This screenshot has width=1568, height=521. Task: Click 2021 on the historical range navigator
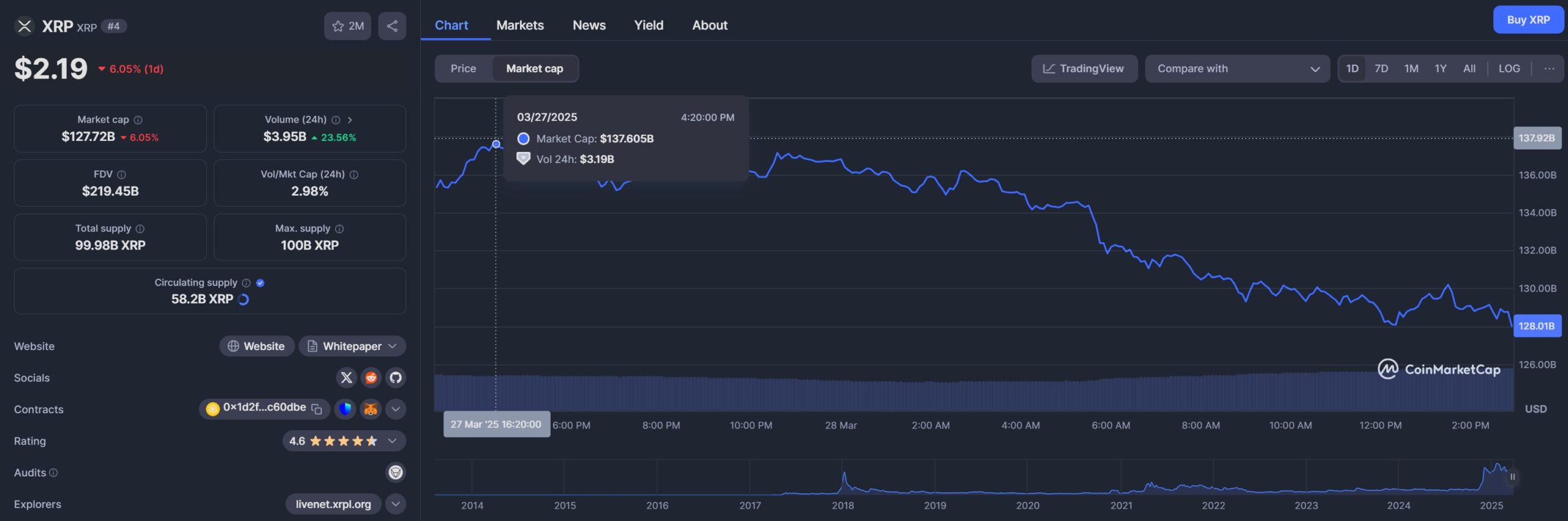[x=1121, y=506]
